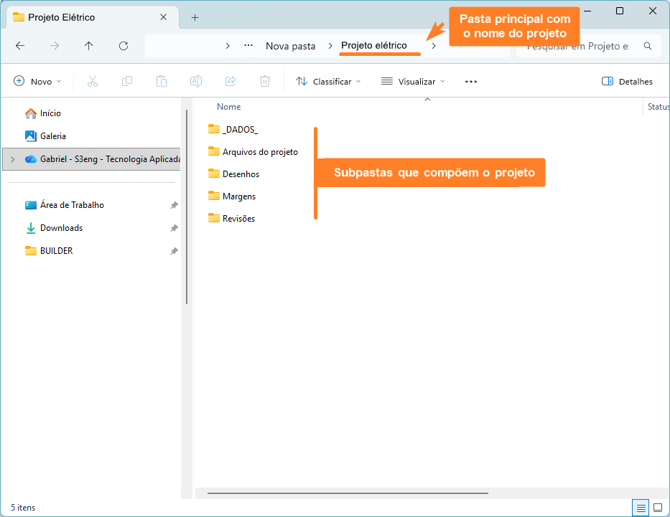Navigate to Nova pasta in breadcrumb
This screenshot has height=517, width=670.
click(x=290, y=46)
